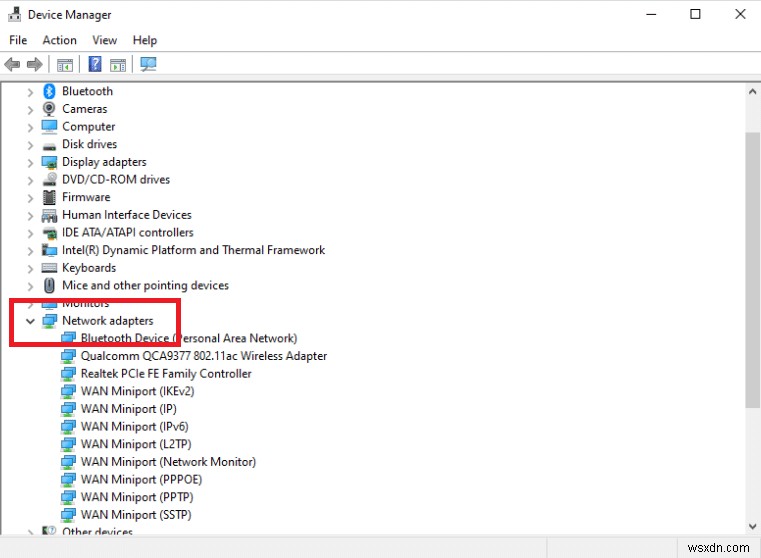The width and height of the screenshot is (761, 558).
Task: Select WAN Miniport (PPTP)
Action: [137, 497]
